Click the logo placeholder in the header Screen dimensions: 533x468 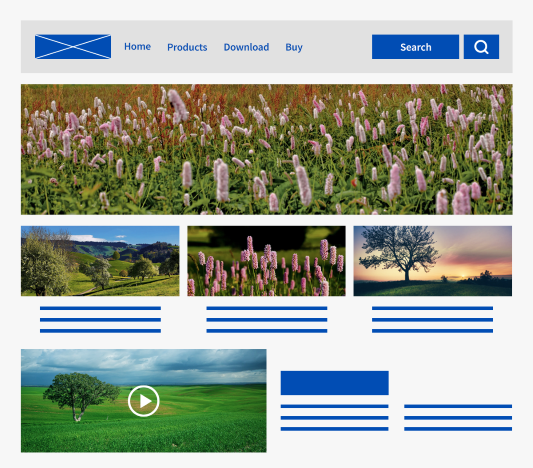[73, 47]
